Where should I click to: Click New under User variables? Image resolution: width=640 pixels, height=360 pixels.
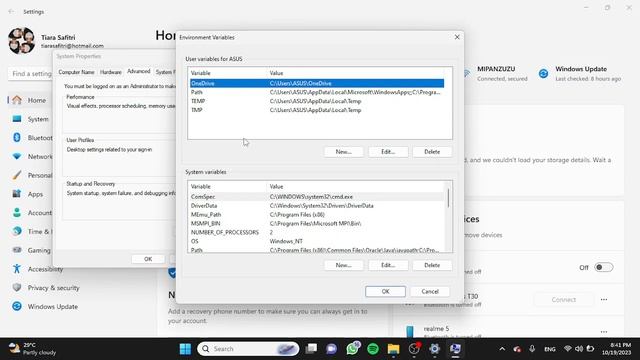pos(343,152)
